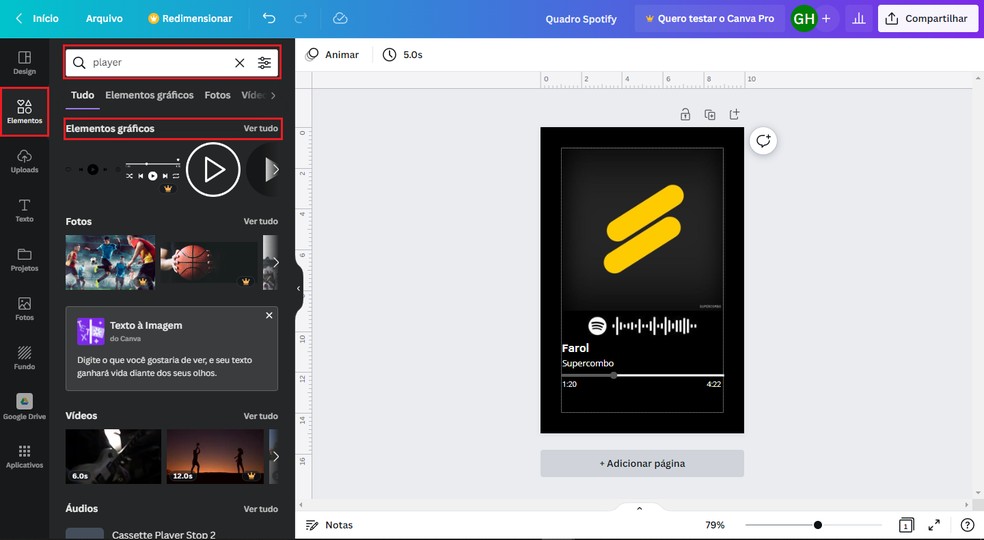Enter fullscreen presentation mode icon
Screen dimensions: 984x540
click(934, 525)
